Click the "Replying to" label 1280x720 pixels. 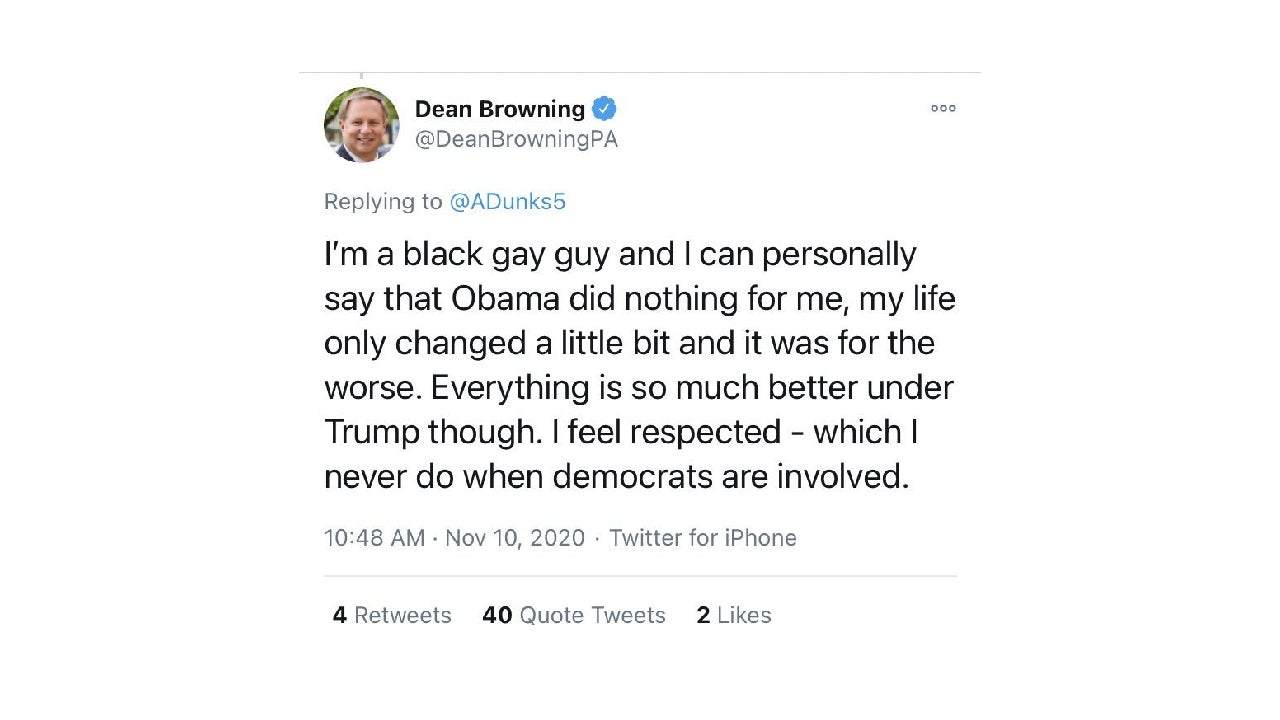pos(383,201)
